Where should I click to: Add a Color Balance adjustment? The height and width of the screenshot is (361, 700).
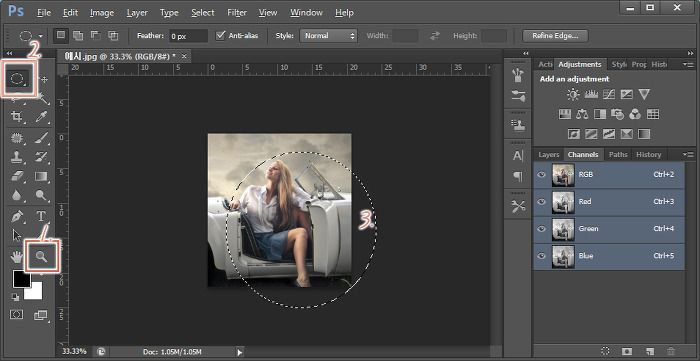pyautogui.click(x=582, y=114)
